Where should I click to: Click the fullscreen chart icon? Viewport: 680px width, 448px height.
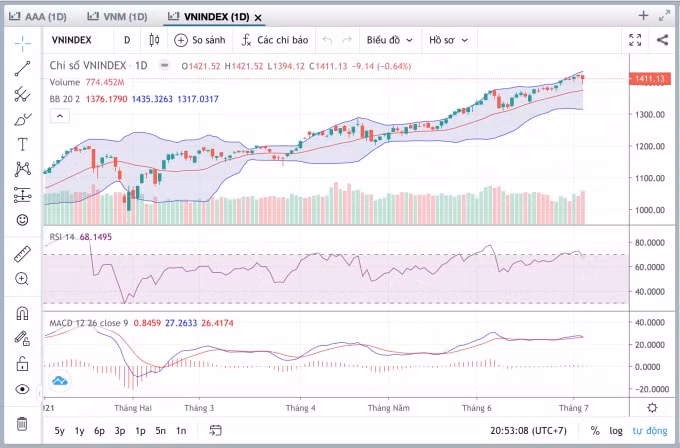point(635,40)
